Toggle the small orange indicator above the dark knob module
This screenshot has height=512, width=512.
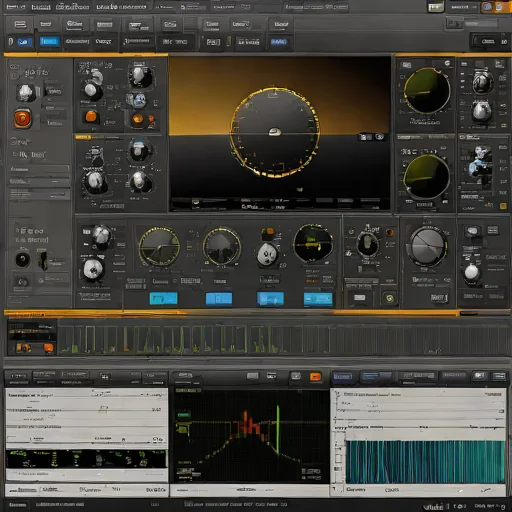tap(389, 232)
